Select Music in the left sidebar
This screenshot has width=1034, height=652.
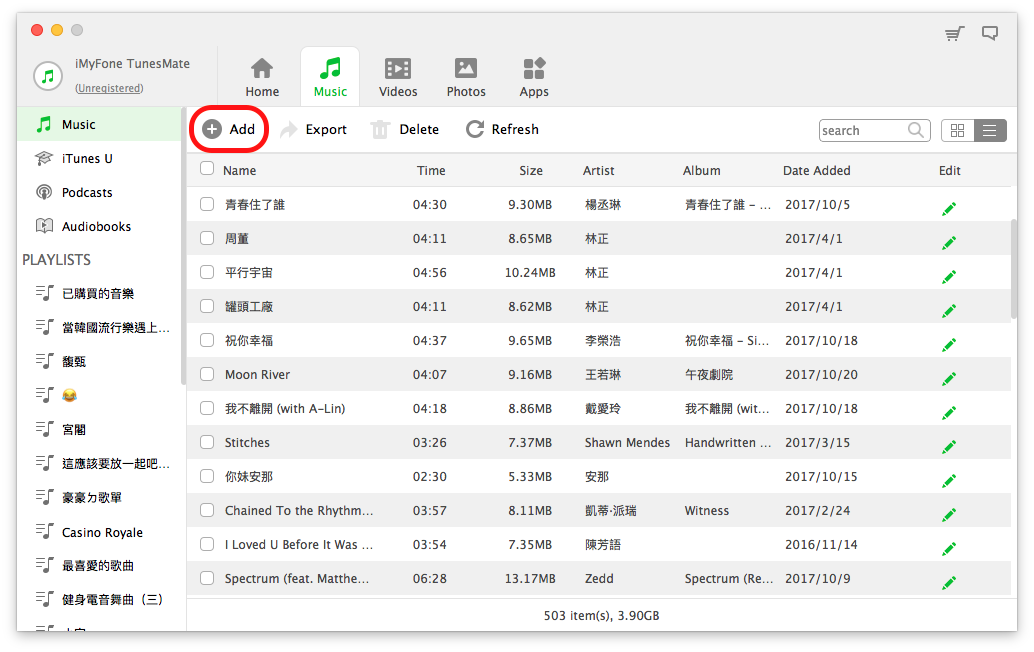click(x=99, y=124)
